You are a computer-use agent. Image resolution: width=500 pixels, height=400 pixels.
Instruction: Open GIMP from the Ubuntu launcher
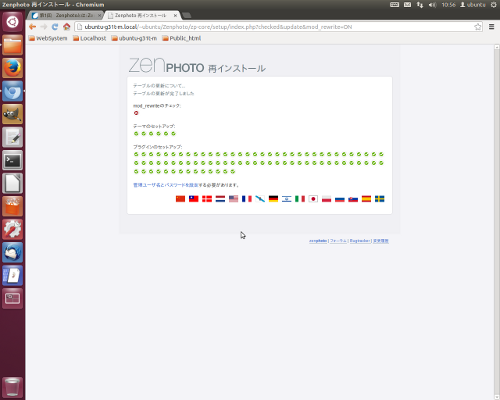coord(13,114)
